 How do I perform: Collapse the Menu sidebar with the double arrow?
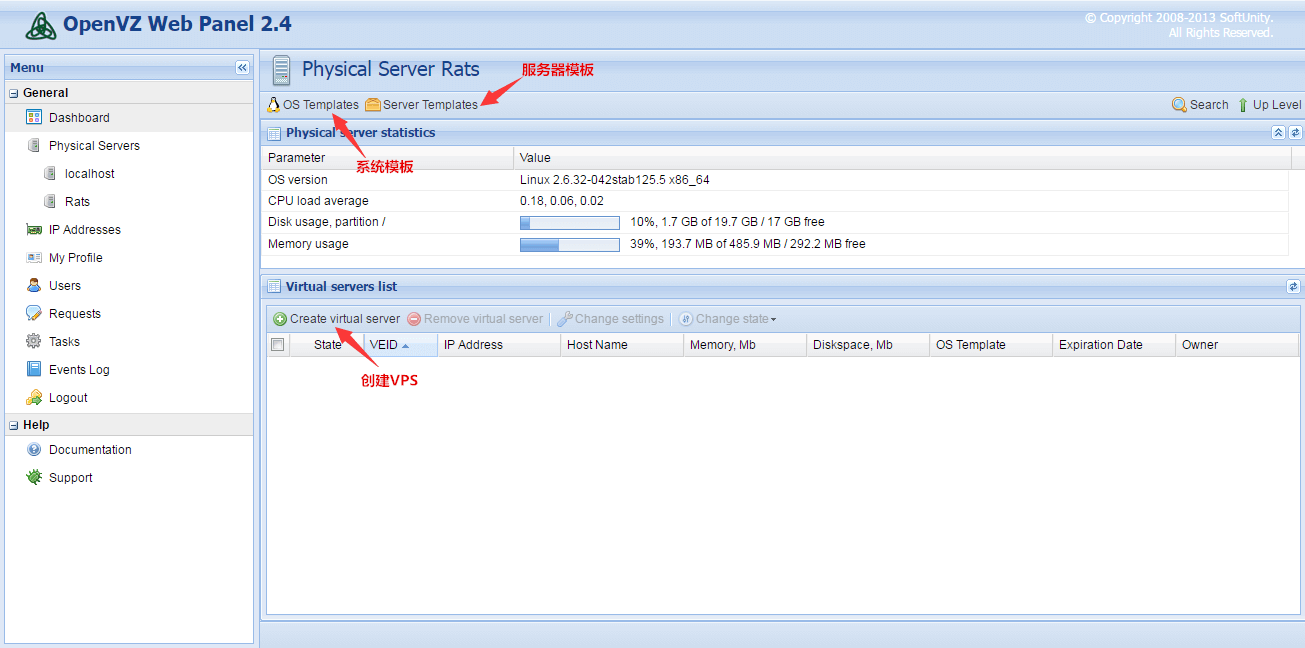tap(242, 68)
